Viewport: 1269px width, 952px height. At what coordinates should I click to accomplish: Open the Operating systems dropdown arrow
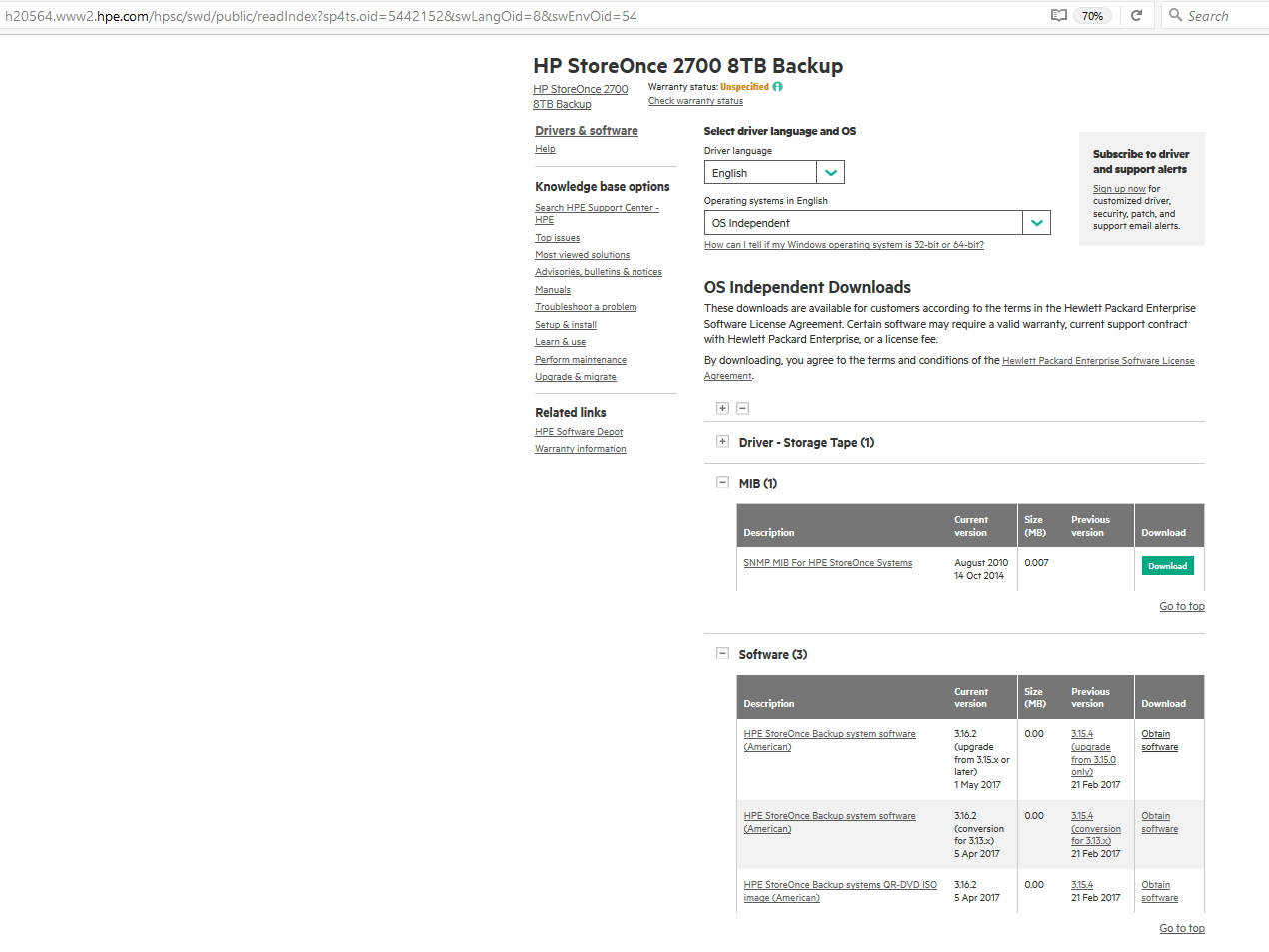click(1037, 223)
